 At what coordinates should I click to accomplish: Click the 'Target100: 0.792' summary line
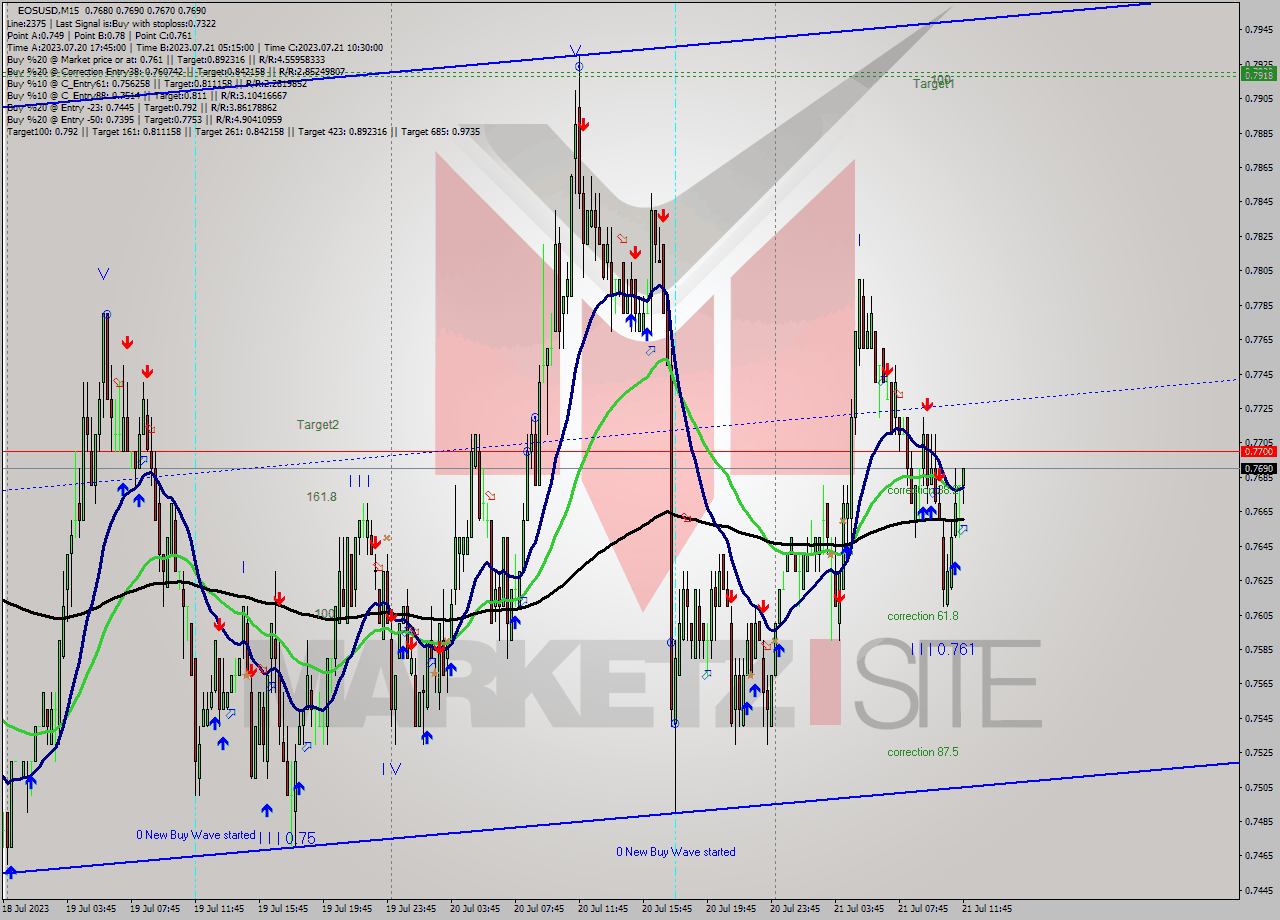[x=243, y=131]
